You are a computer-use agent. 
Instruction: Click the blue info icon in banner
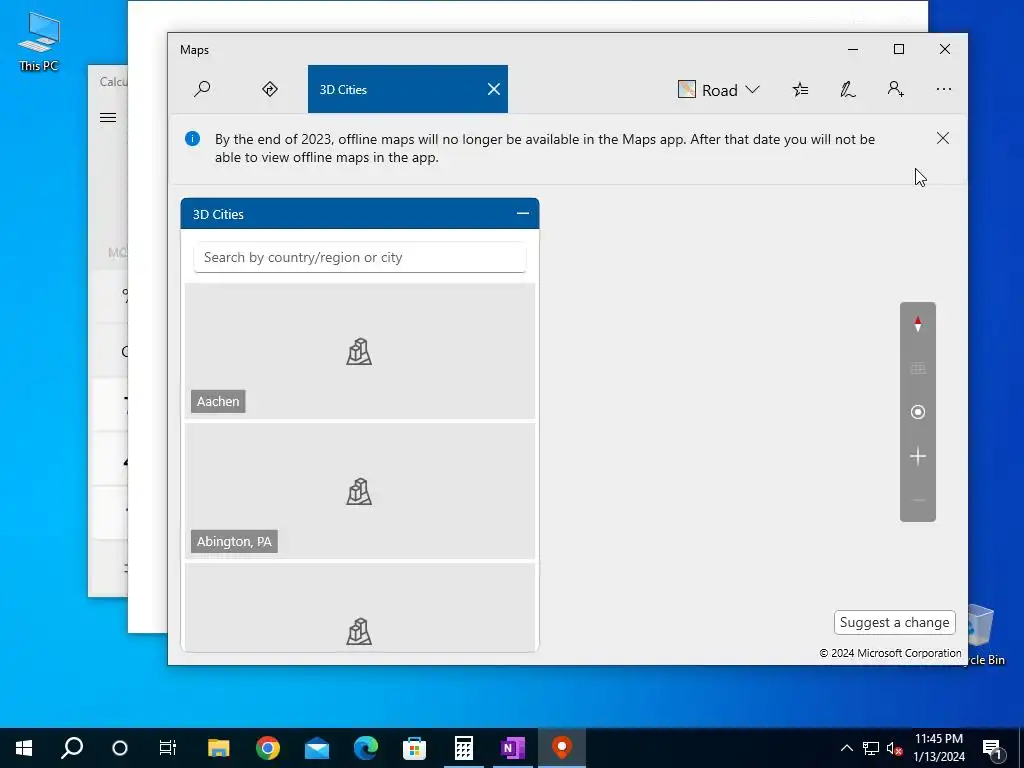pyautogui.click(x=192, y=138)
